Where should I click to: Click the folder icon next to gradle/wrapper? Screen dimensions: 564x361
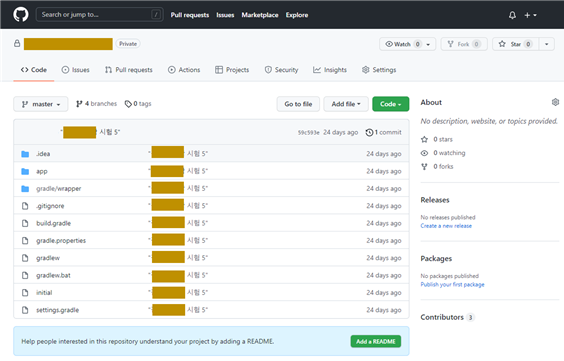pyautogui.click(x=25, y=188)
